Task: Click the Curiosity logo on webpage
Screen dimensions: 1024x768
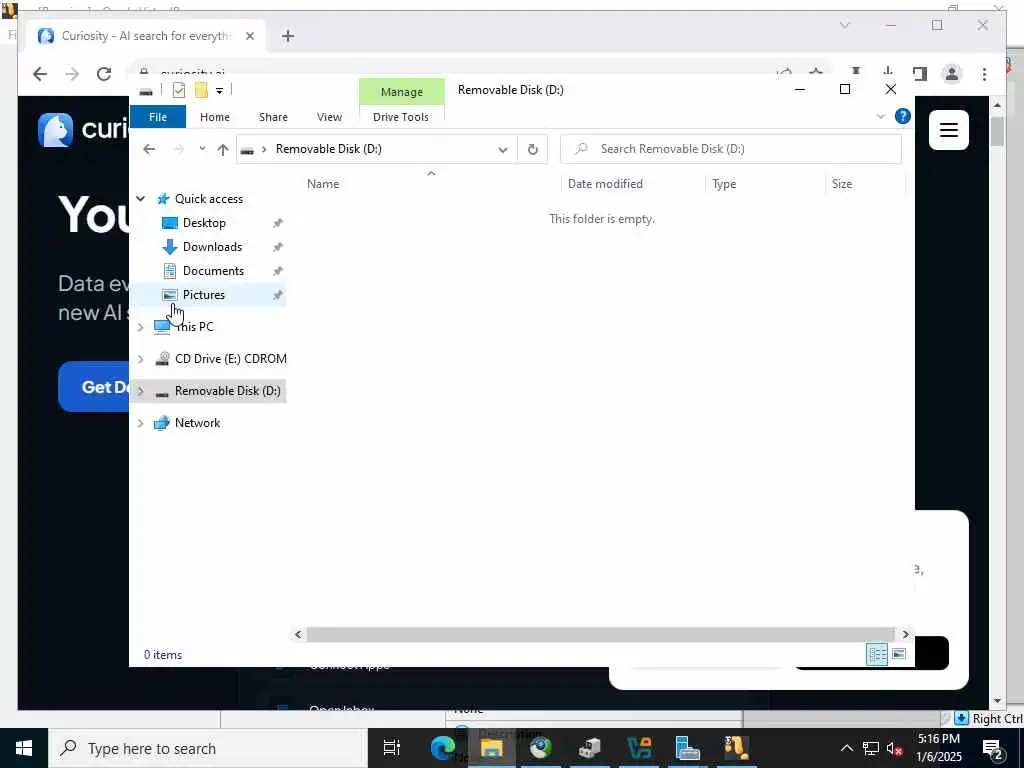Action: (x=56, y=129)
